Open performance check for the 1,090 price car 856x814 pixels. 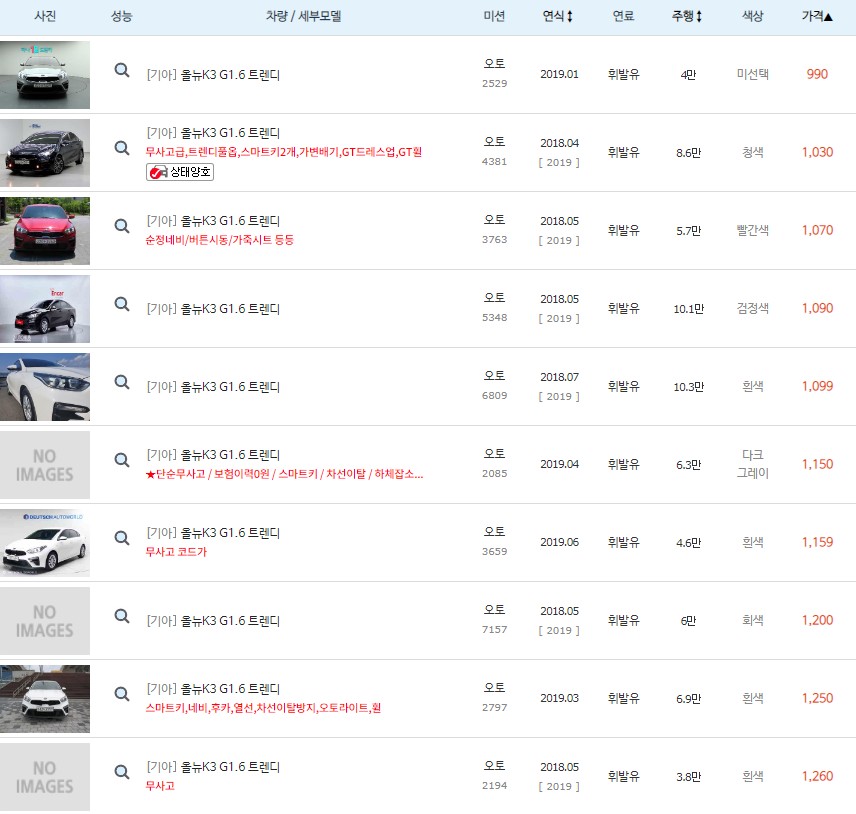[x=122, y=305]
